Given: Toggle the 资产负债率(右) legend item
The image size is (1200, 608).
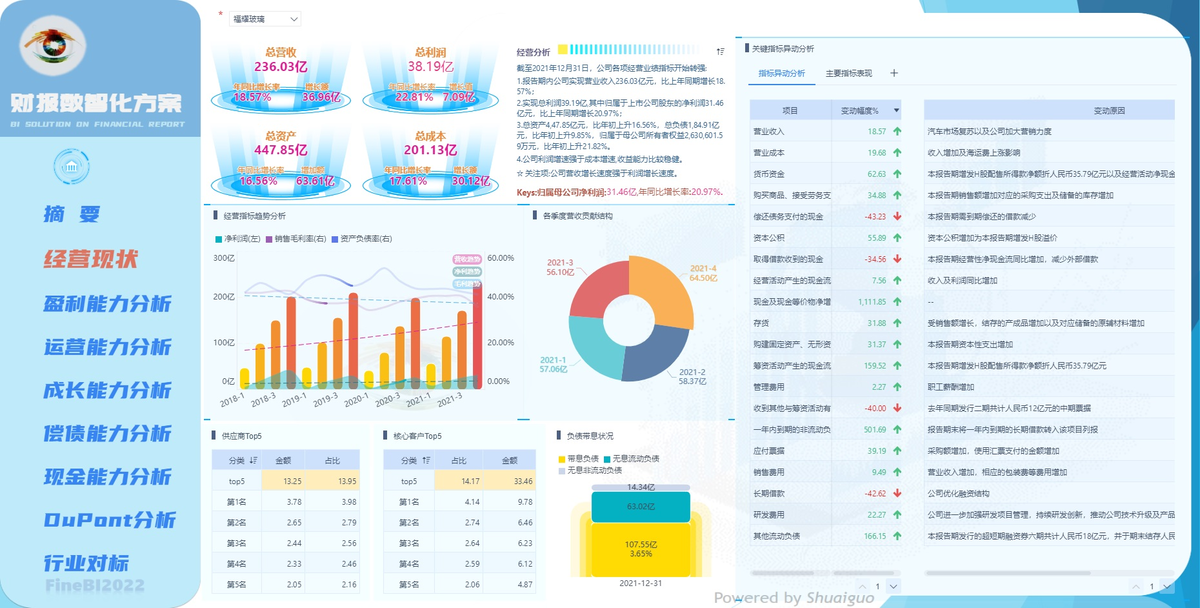Looking at the screenshot, I should (362, 239).
